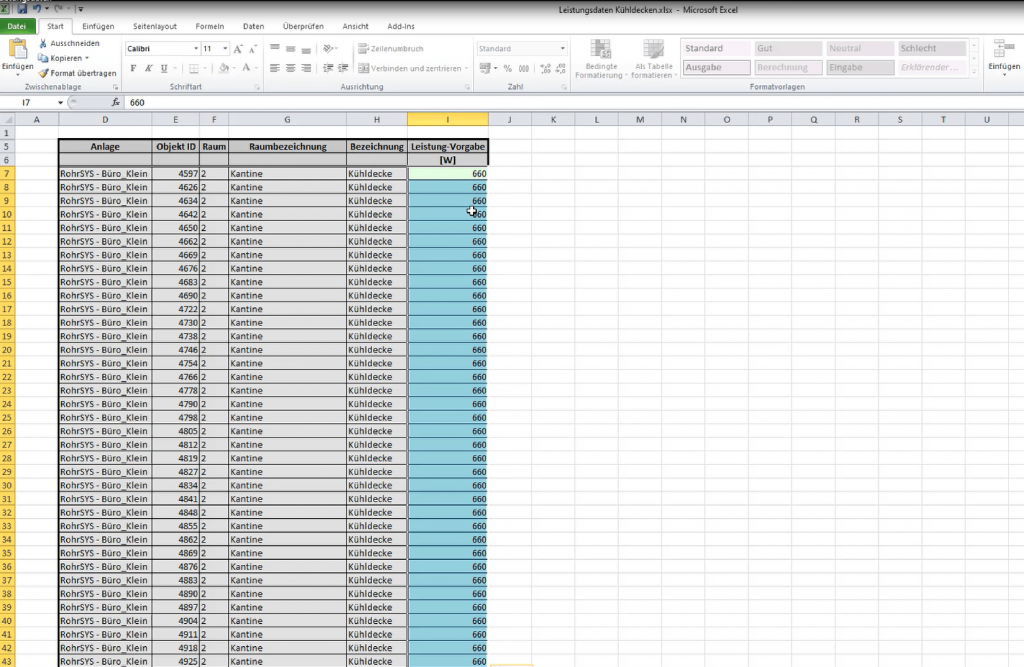Open the Name Box dropdown arrow
The image size is (1024, 667).
60,103
